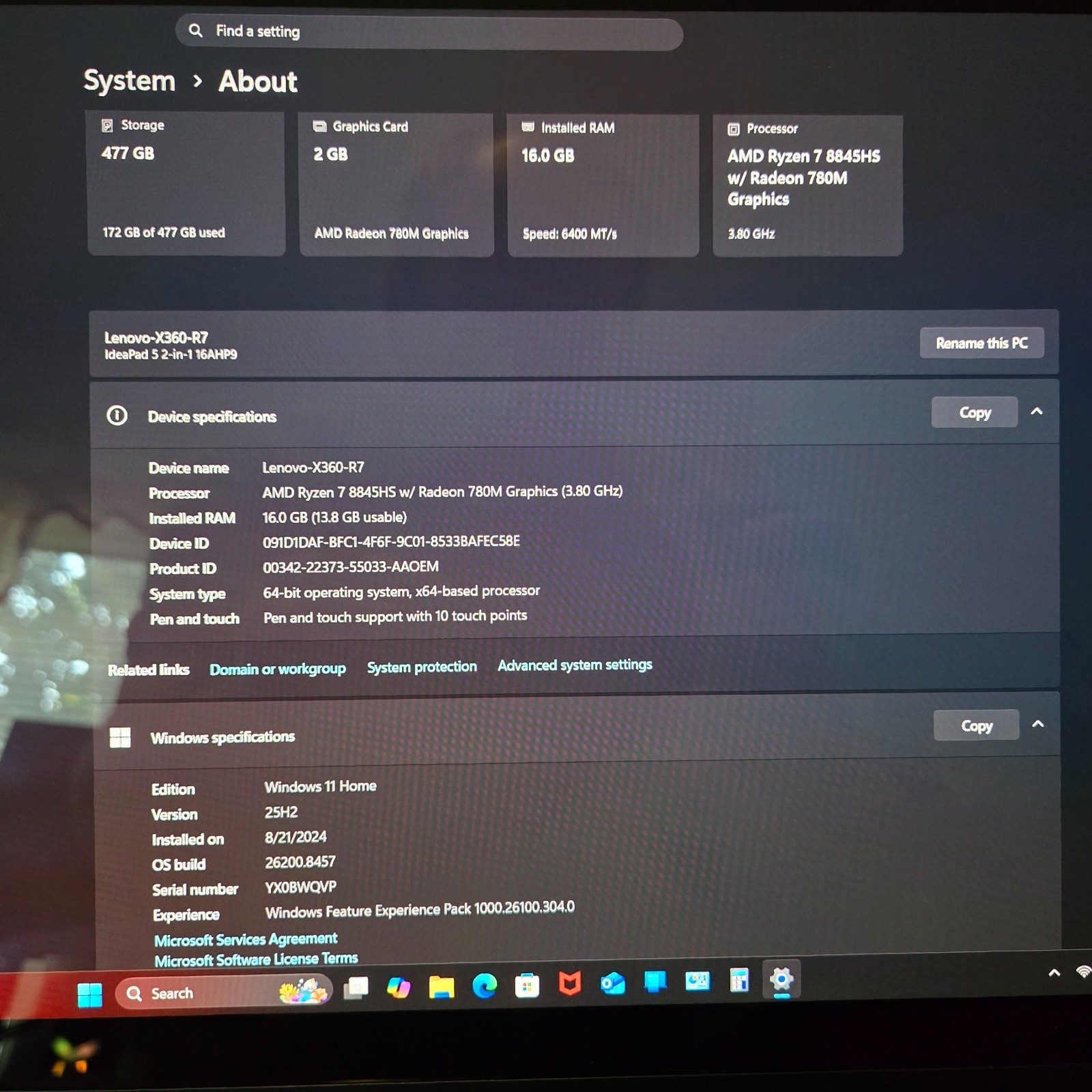
Task: Click the Windows Feature Experience Pack text
Action: (420, 910)
